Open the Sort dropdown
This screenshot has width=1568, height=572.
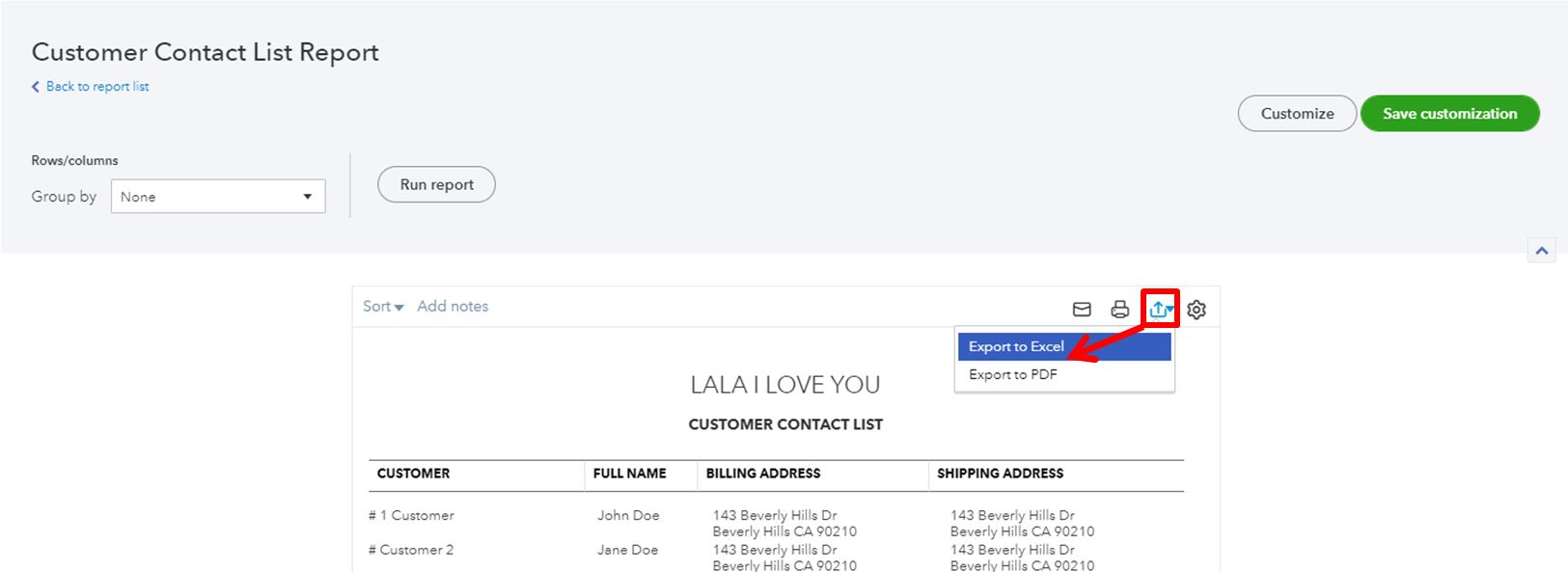[x=383, y=307]
